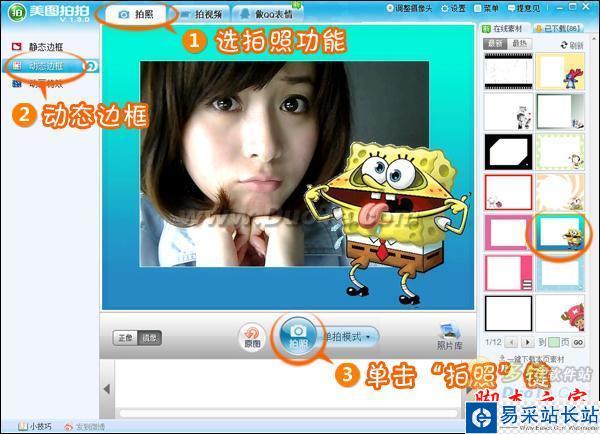The image size is (600, 434).
Task: Choose the white frame with black-and-white couple
Action: 508,112
